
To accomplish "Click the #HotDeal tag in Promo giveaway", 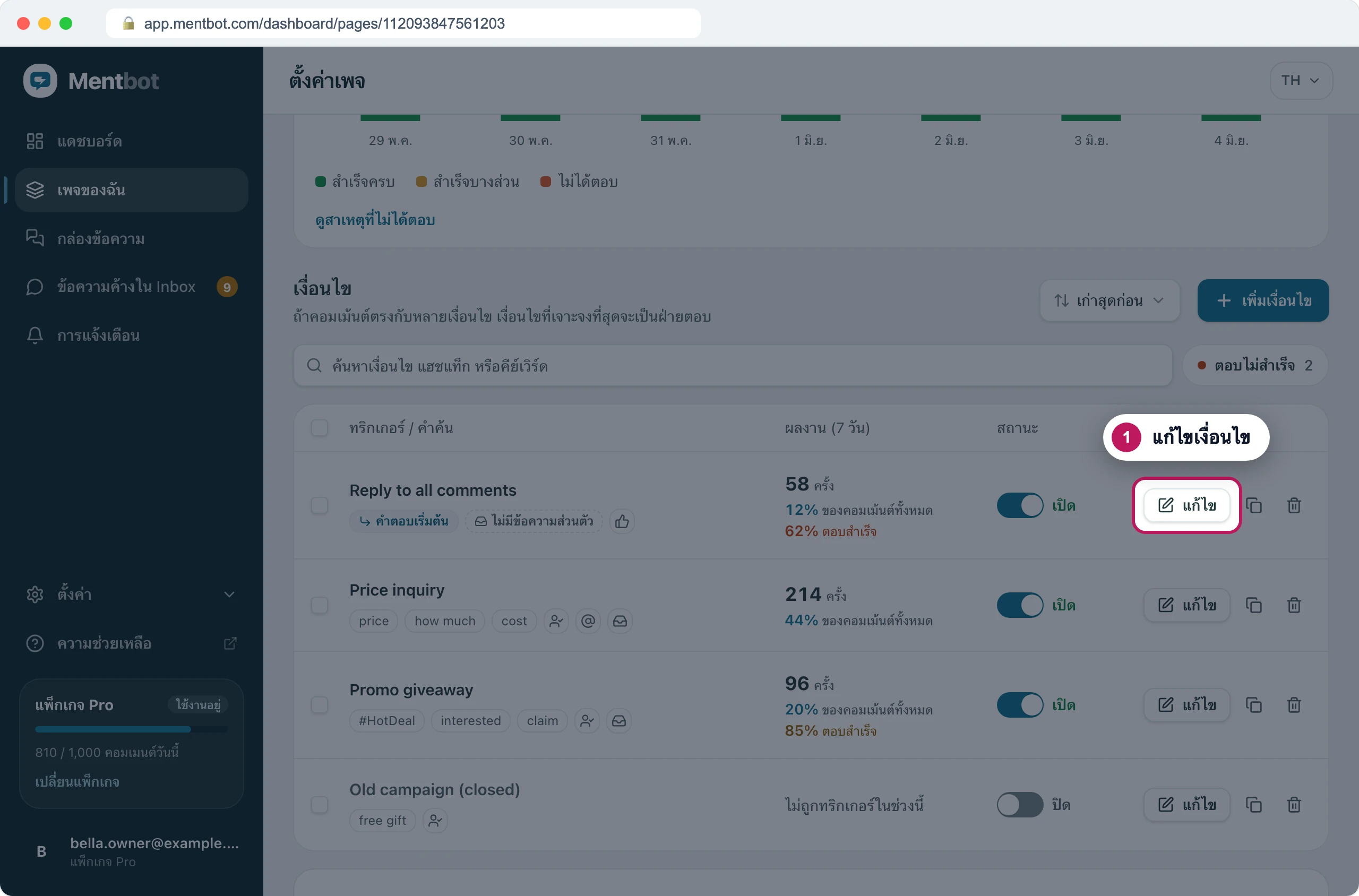I will tap(387, 721).
